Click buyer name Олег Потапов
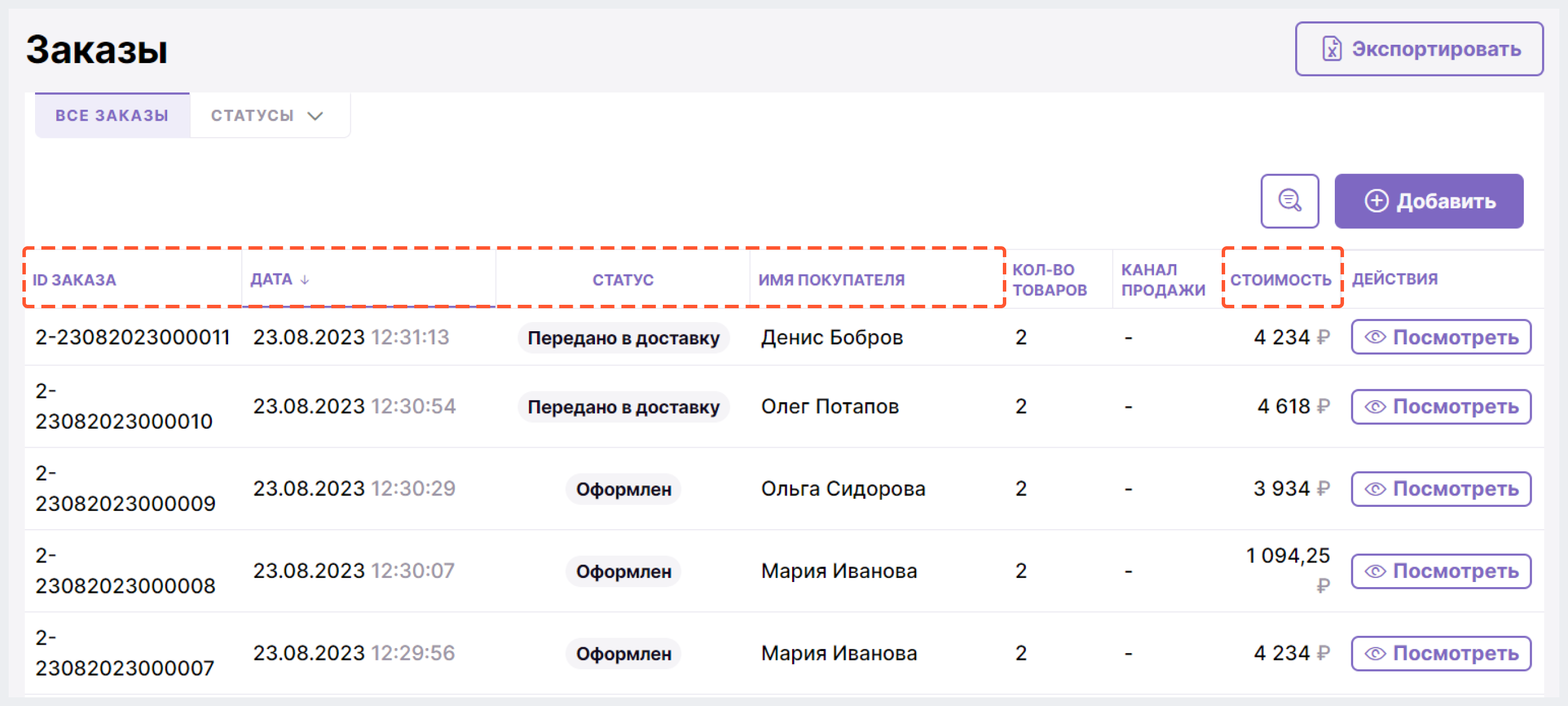The width and height of the screenshot is (1568, 706). (x=829, y=406)
